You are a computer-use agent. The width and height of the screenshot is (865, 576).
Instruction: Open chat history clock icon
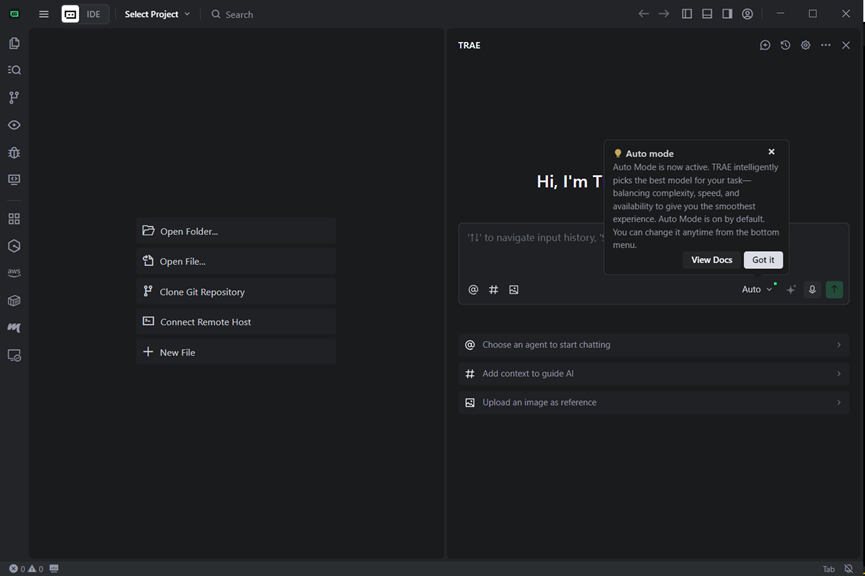[786, 45]
